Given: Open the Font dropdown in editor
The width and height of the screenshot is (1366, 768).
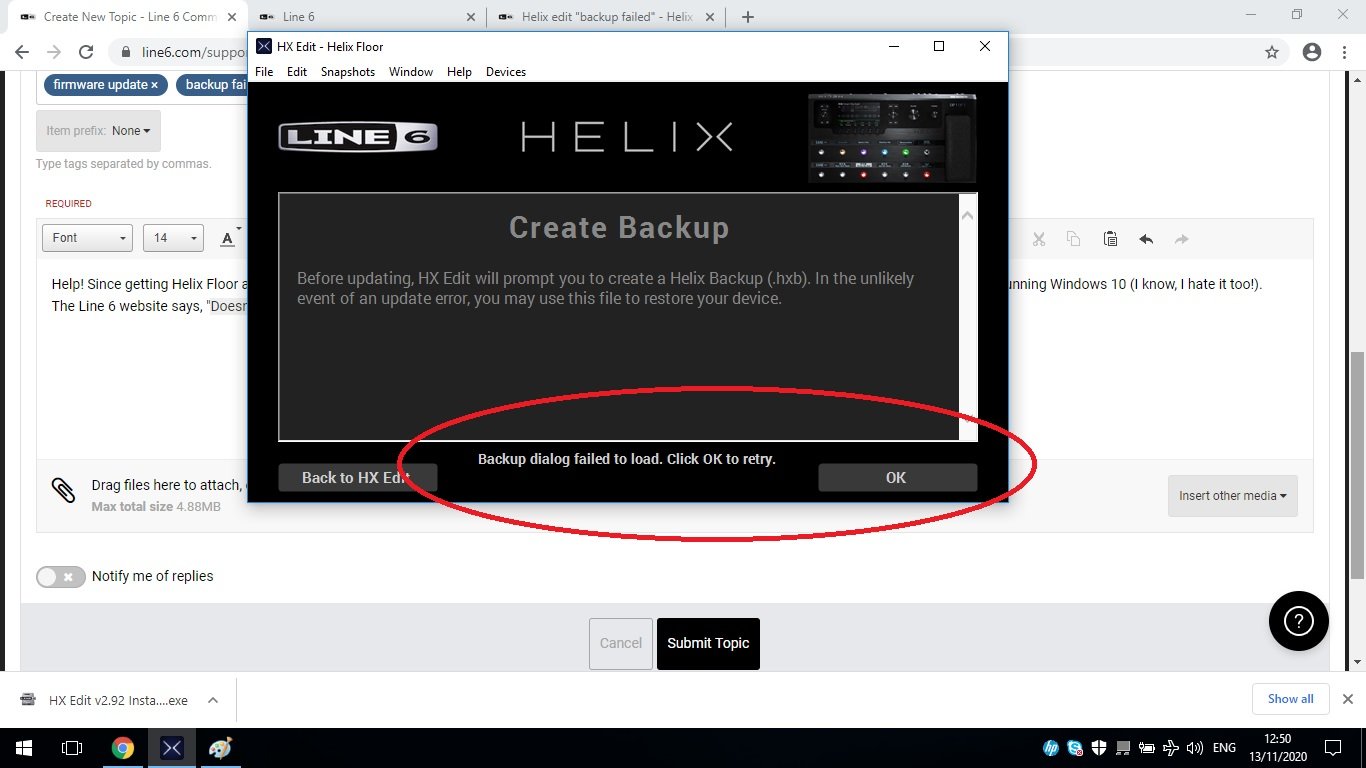Looking at the screenshot, I should coord(87,238).
